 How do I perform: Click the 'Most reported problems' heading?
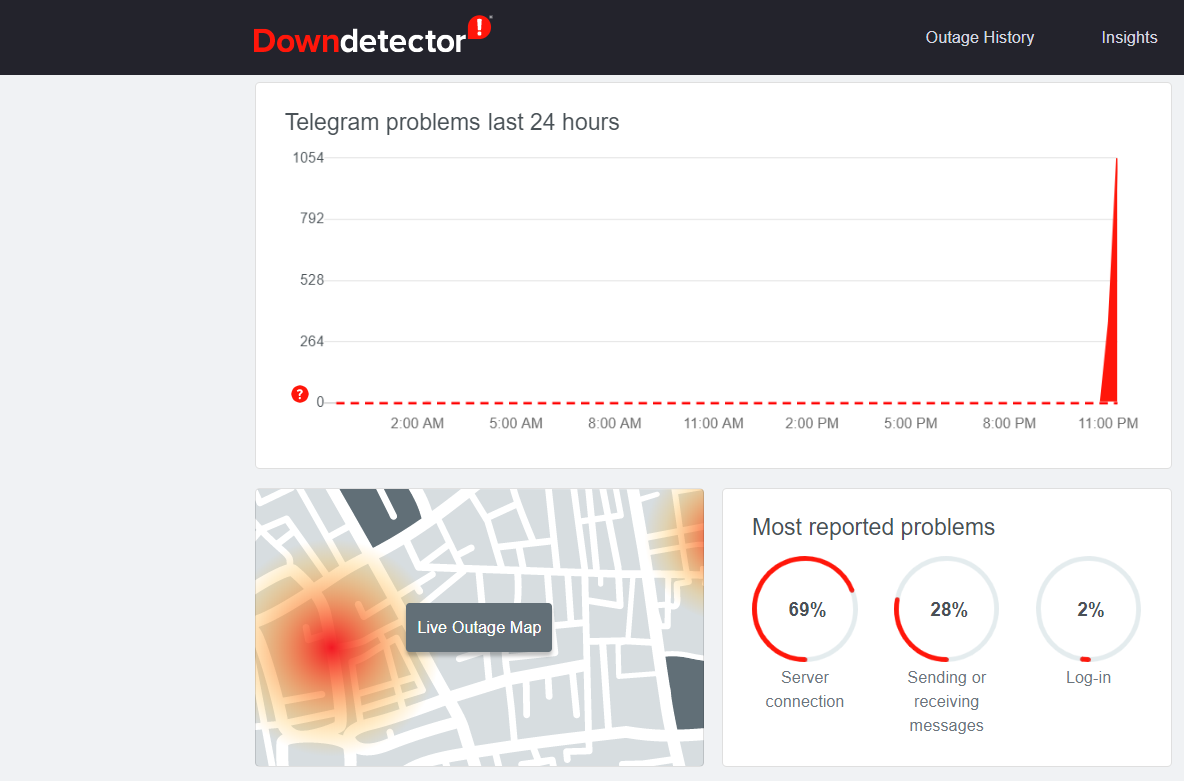(873, 526)
